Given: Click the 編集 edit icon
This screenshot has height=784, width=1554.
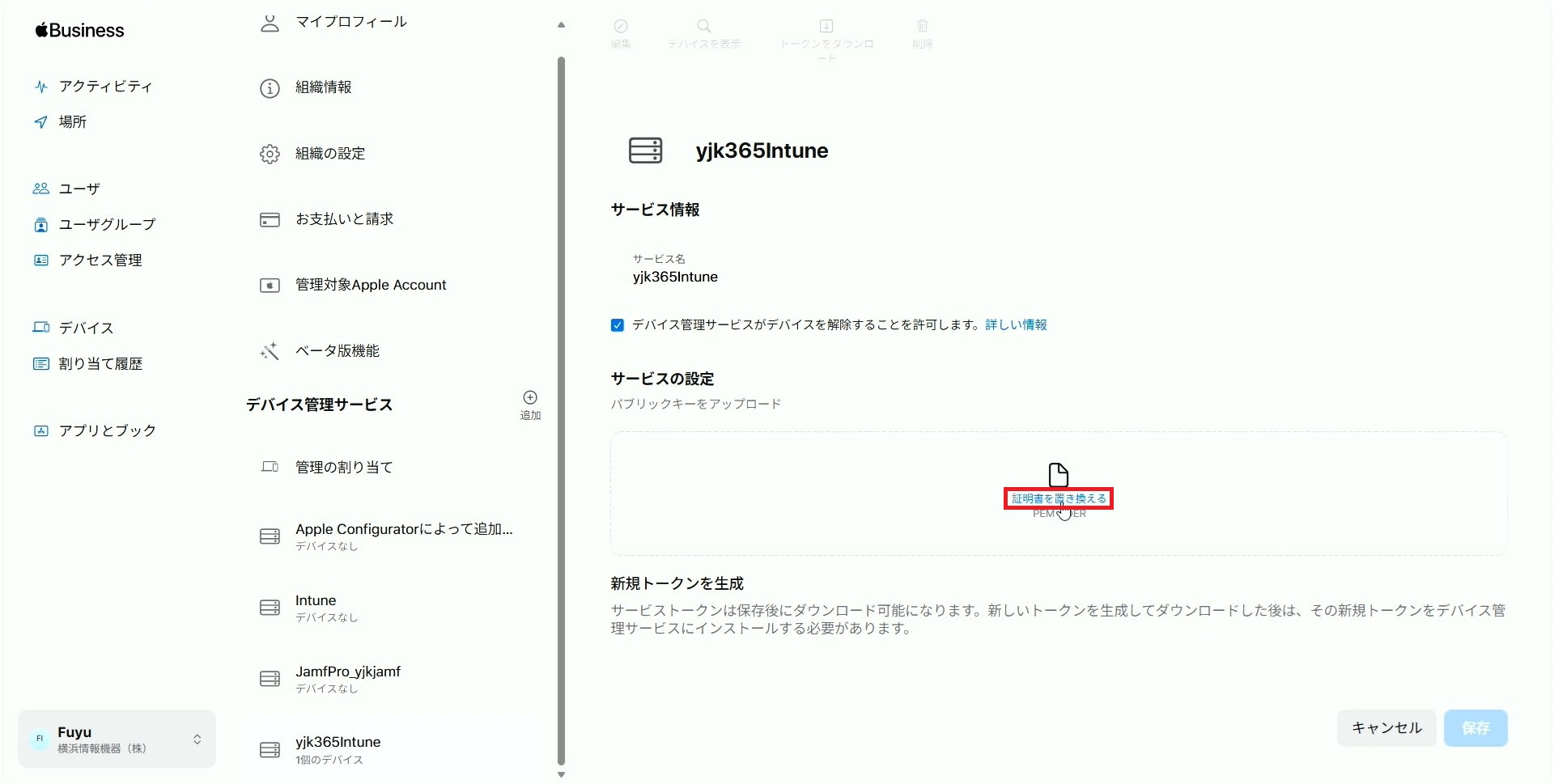Looking at the screenshot, I should (621, 26).
